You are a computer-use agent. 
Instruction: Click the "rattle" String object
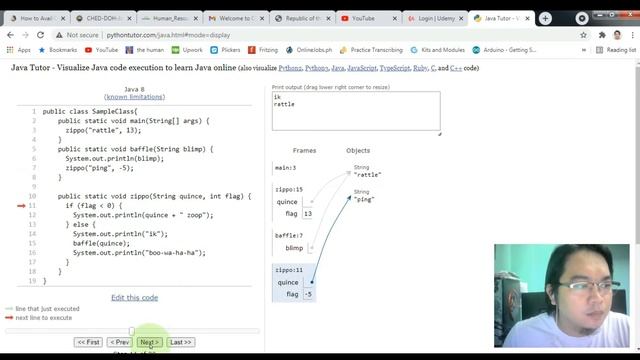coord(367,175)
